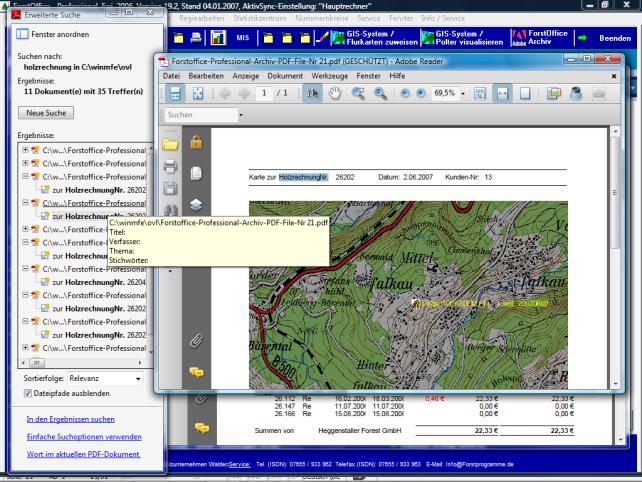Image resolution: width=642 pixels, height=482 pixels.
Task: Toggle the highlighted fit width view button
Action: (502, 93)
